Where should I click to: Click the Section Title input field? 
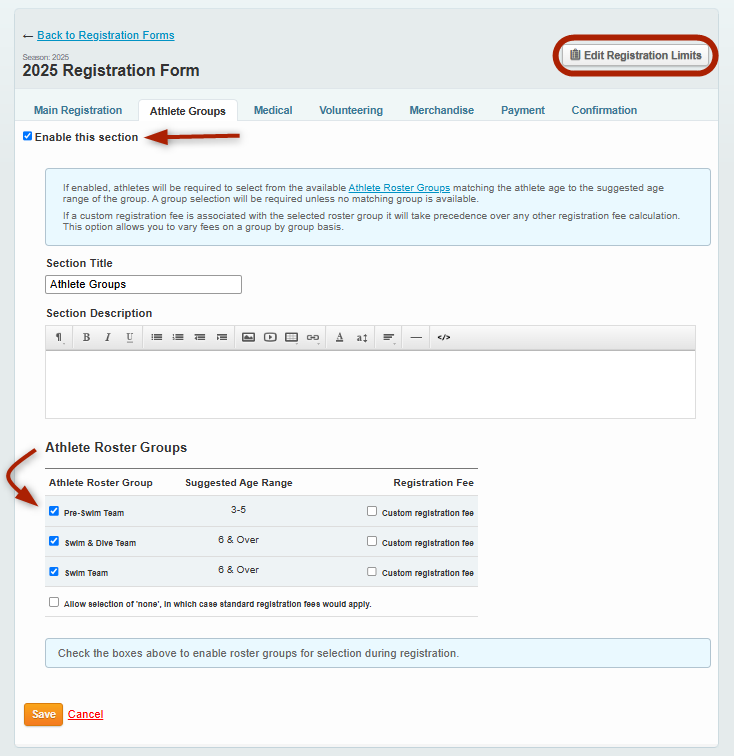tap(143, 284)
